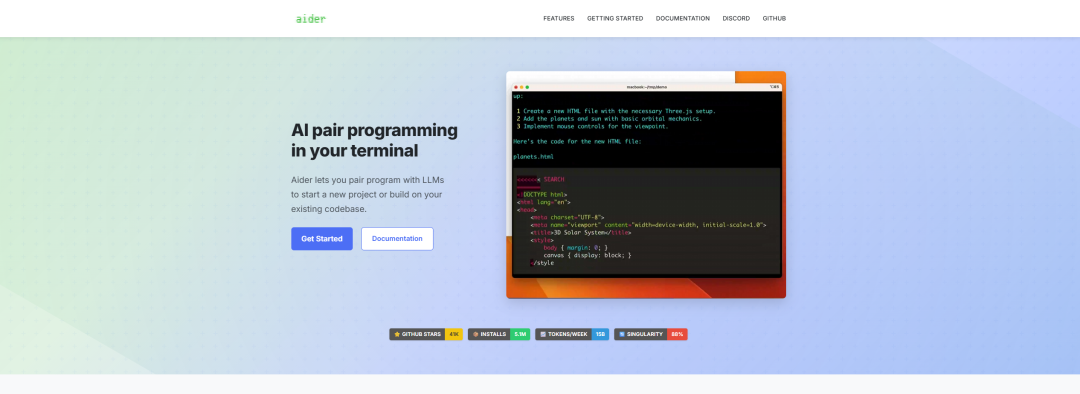Screen dimensions: 1080x394
Task: Click the outlined Documentation button
Action: tap(397, 239)
